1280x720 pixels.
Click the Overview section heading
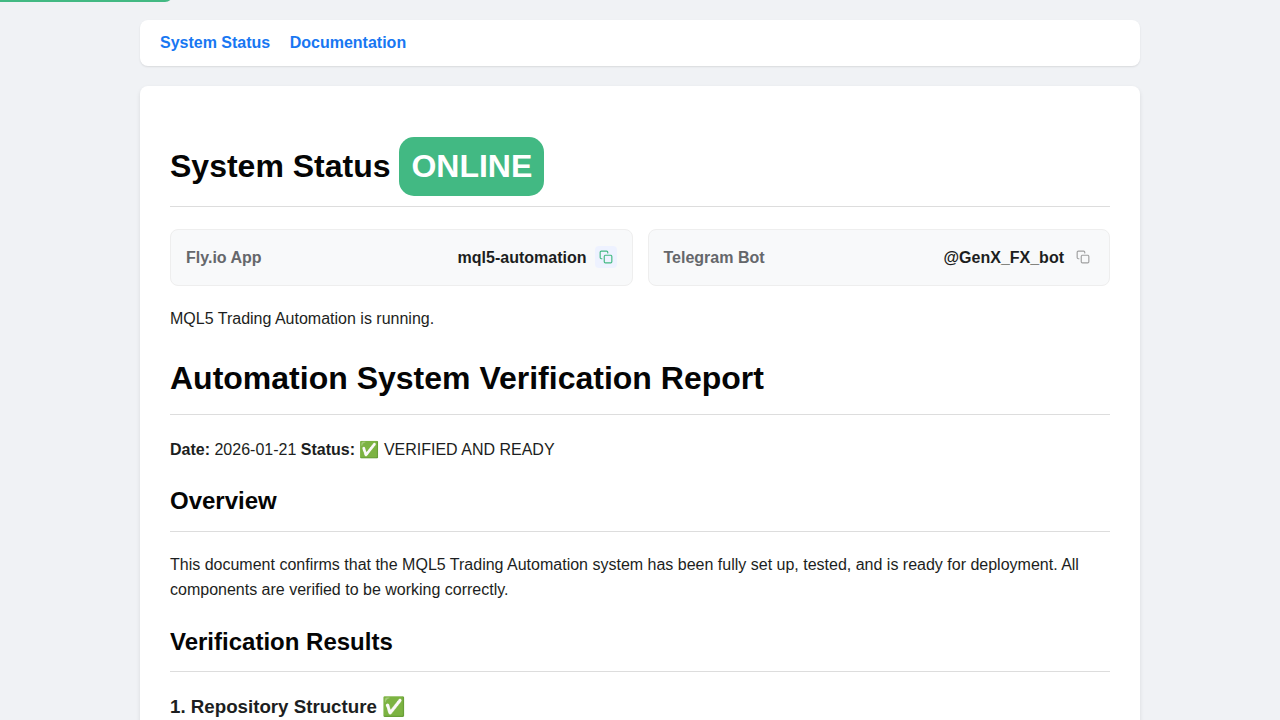tap(223, 501)
